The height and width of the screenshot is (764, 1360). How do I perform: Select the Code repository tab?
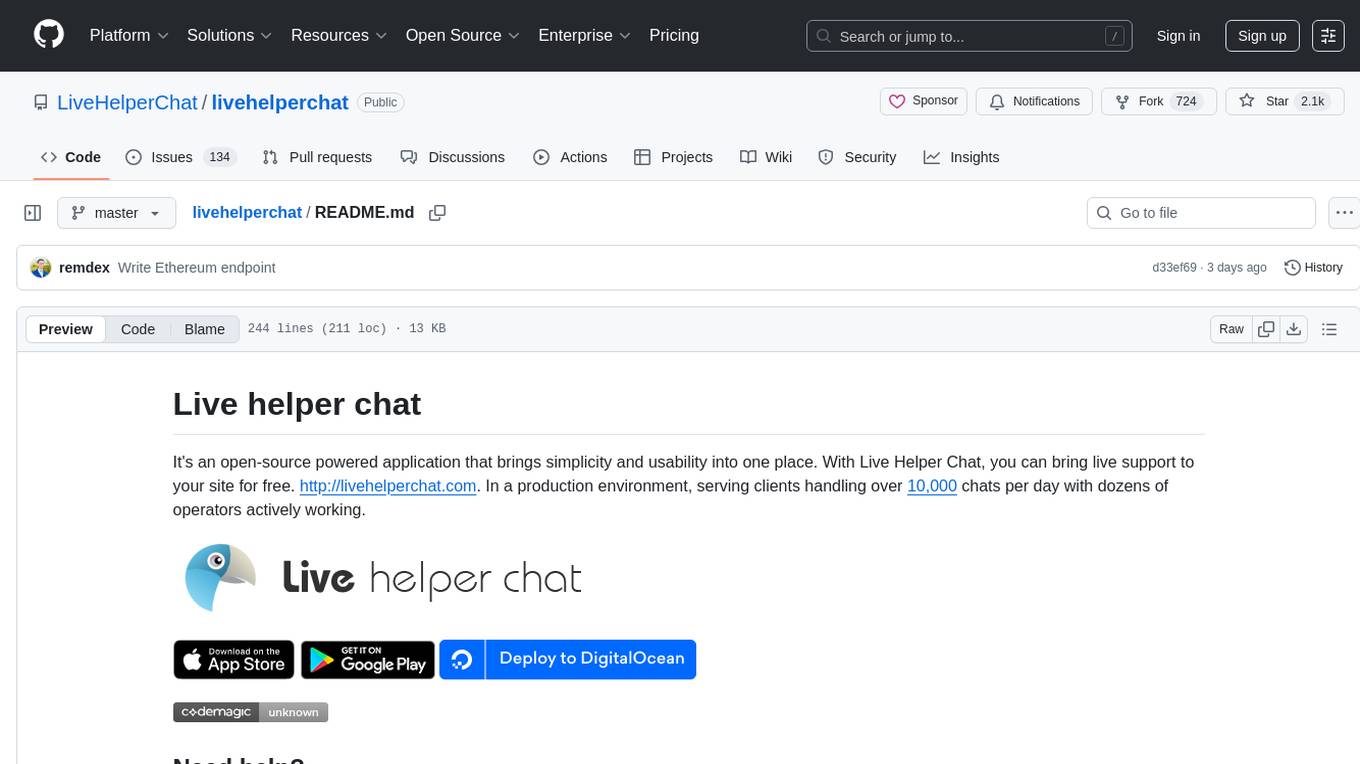coord(71,157)
